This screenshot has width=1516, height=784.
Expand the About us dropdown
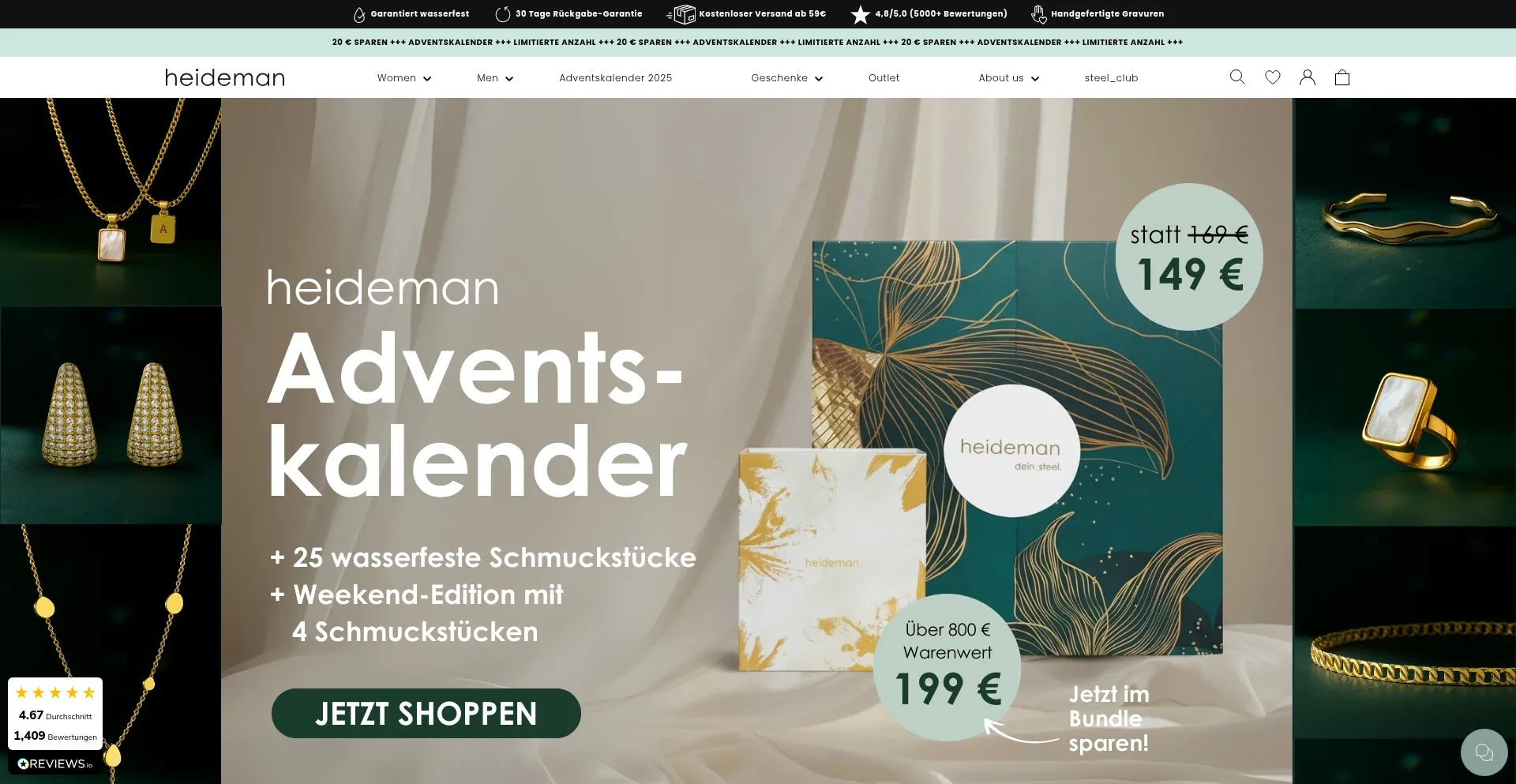1009,78
